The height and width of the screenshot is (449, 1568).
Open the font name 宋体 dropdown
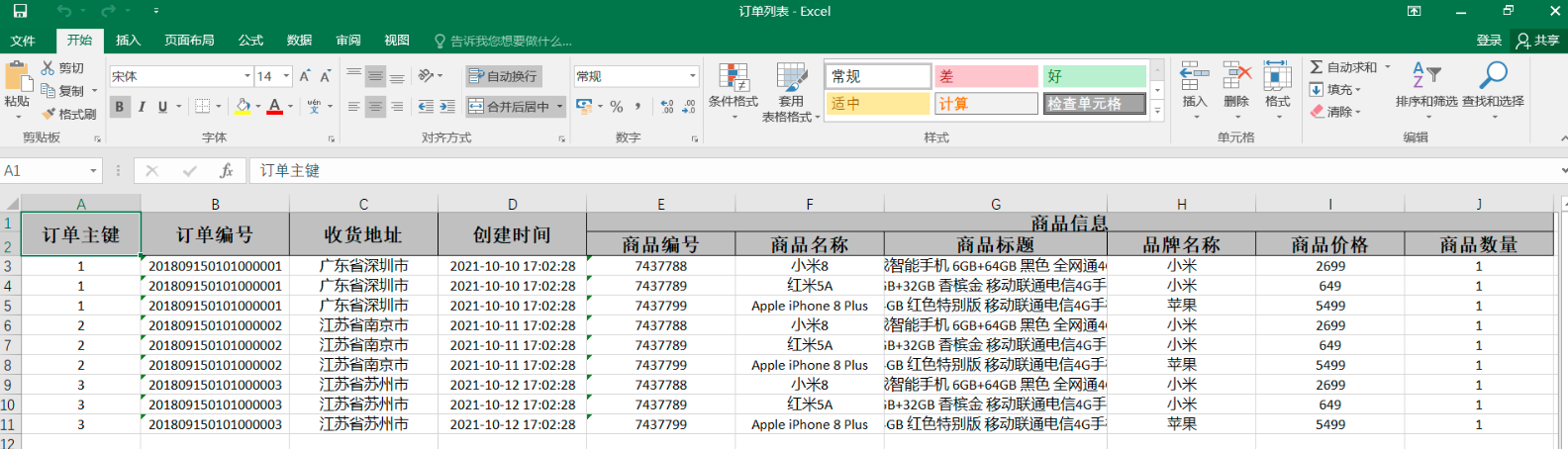pyautogui.click(x=247, y=76)
